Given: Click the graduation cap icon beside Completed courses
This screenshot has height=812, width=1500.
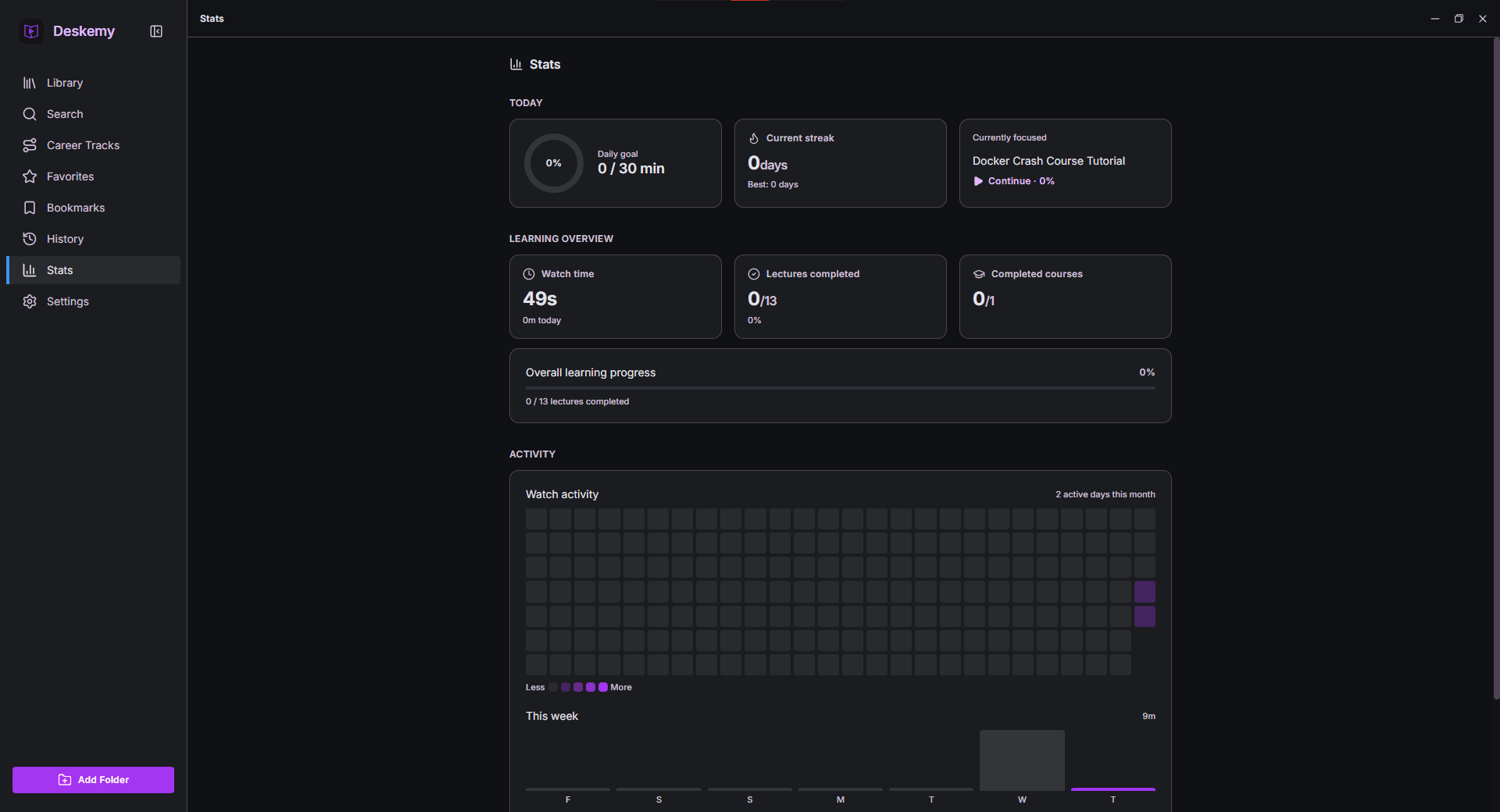Looking at the screenshot, I should pos(979,274).
